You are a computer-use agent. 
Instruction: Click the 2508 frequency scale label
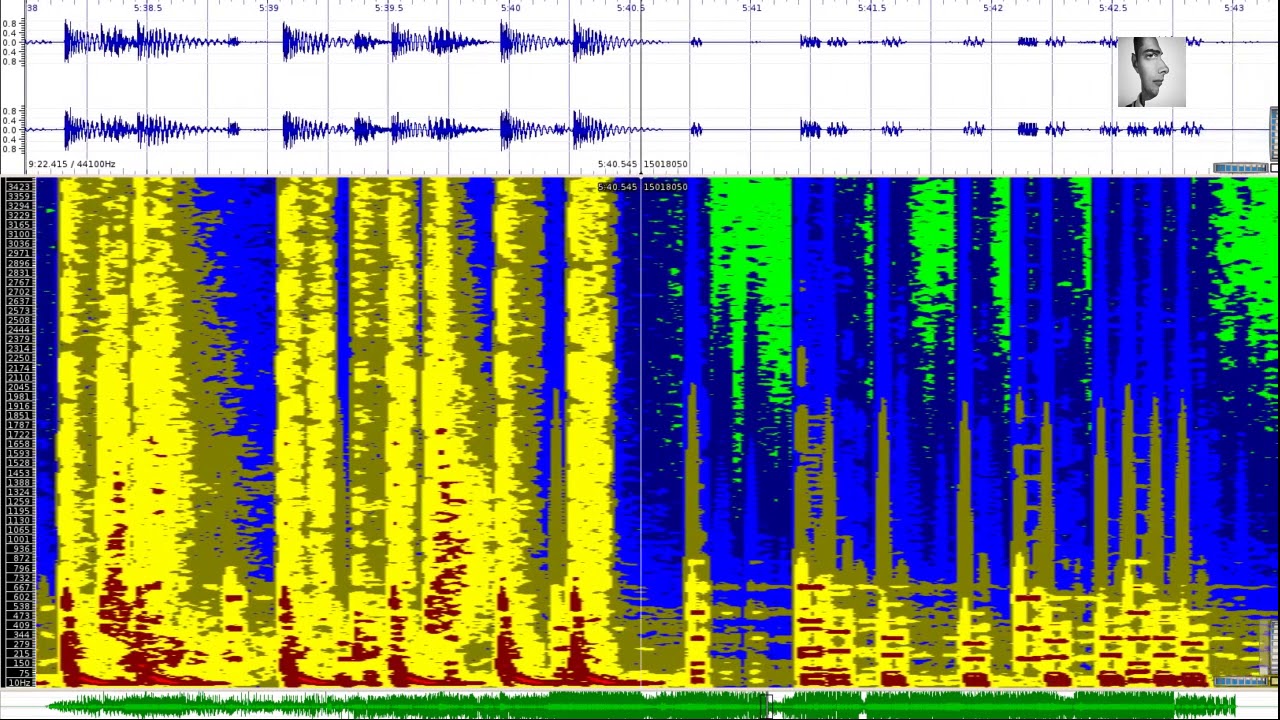click(19, 320)
